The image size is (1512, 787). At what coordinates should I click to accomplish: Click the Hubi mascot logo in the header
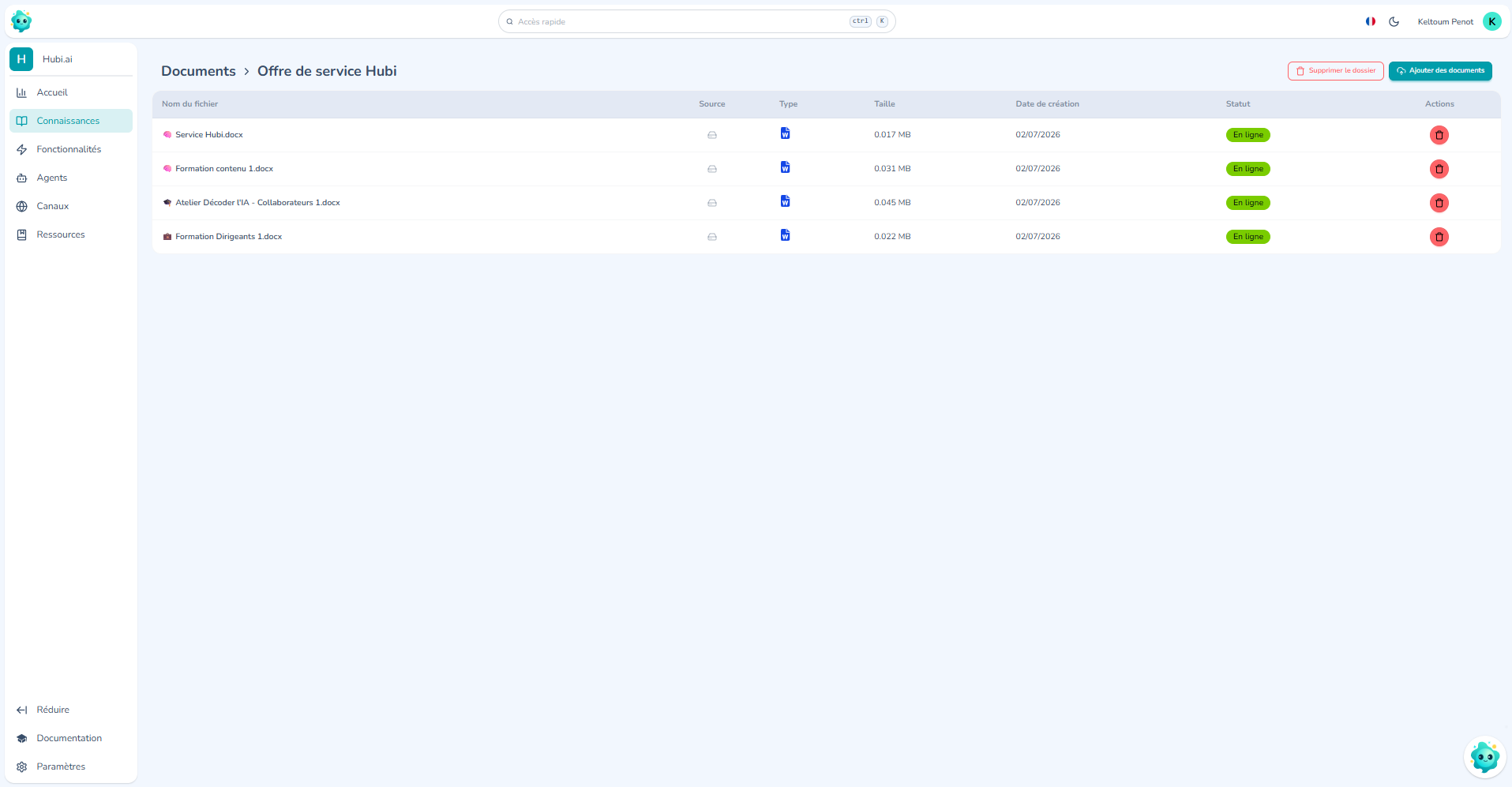[x=21, y=21]
